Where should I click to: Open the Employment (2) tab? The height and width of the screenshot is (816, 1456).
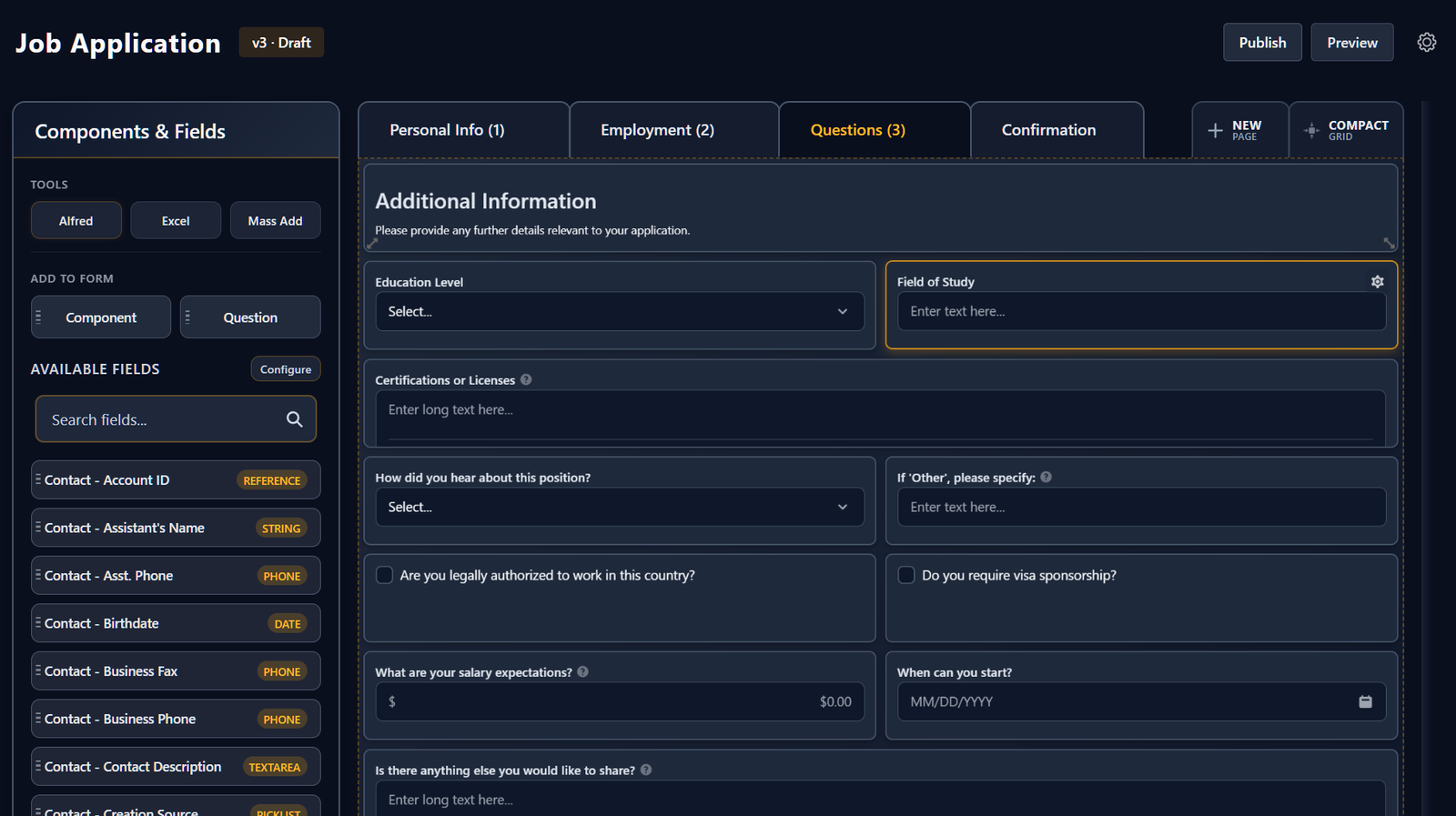point(657,131)
